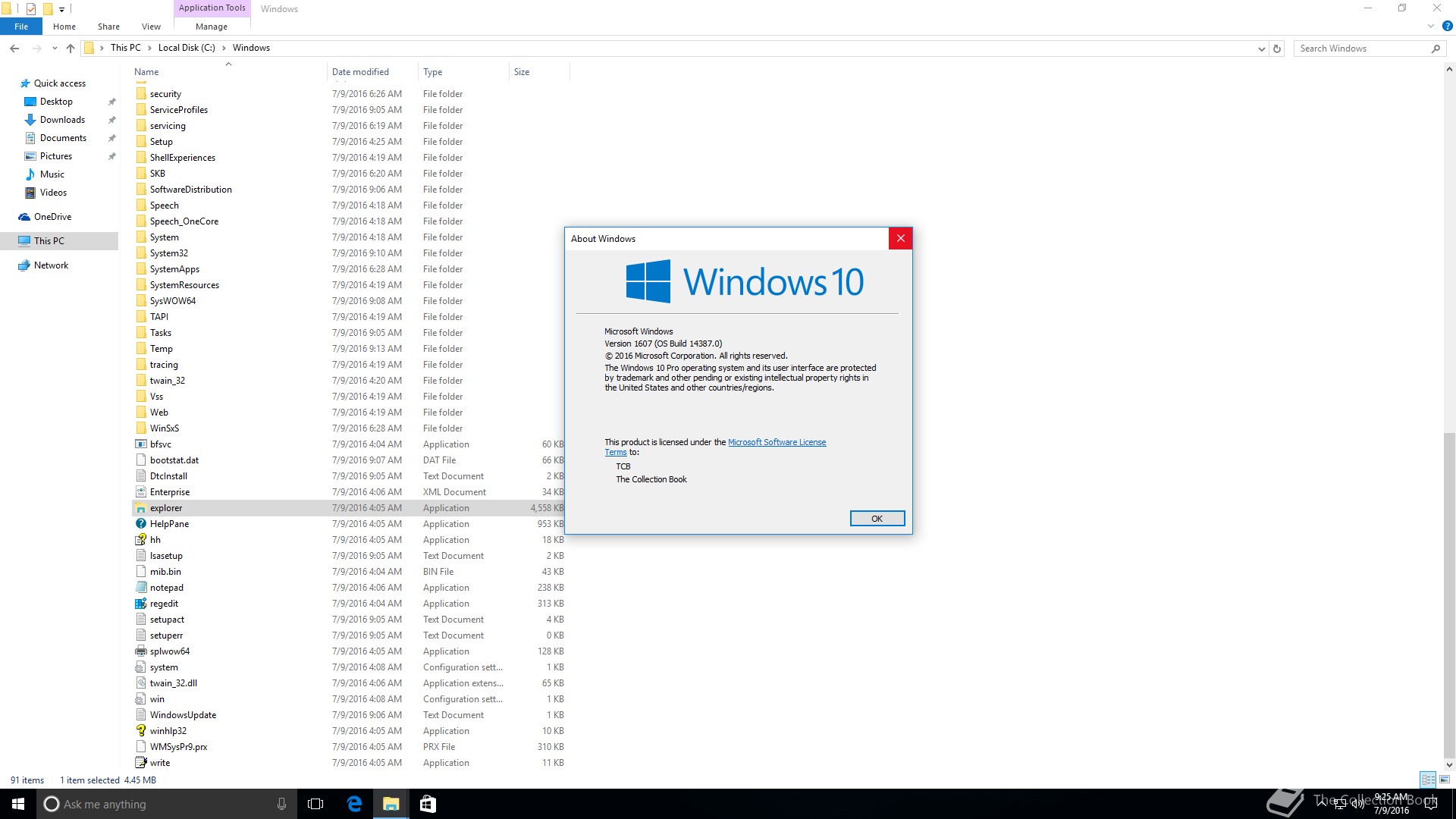Screen dimensions: 1456x819
Task: Select the SoftwareDistribution folder
Action: click(190, 190)
